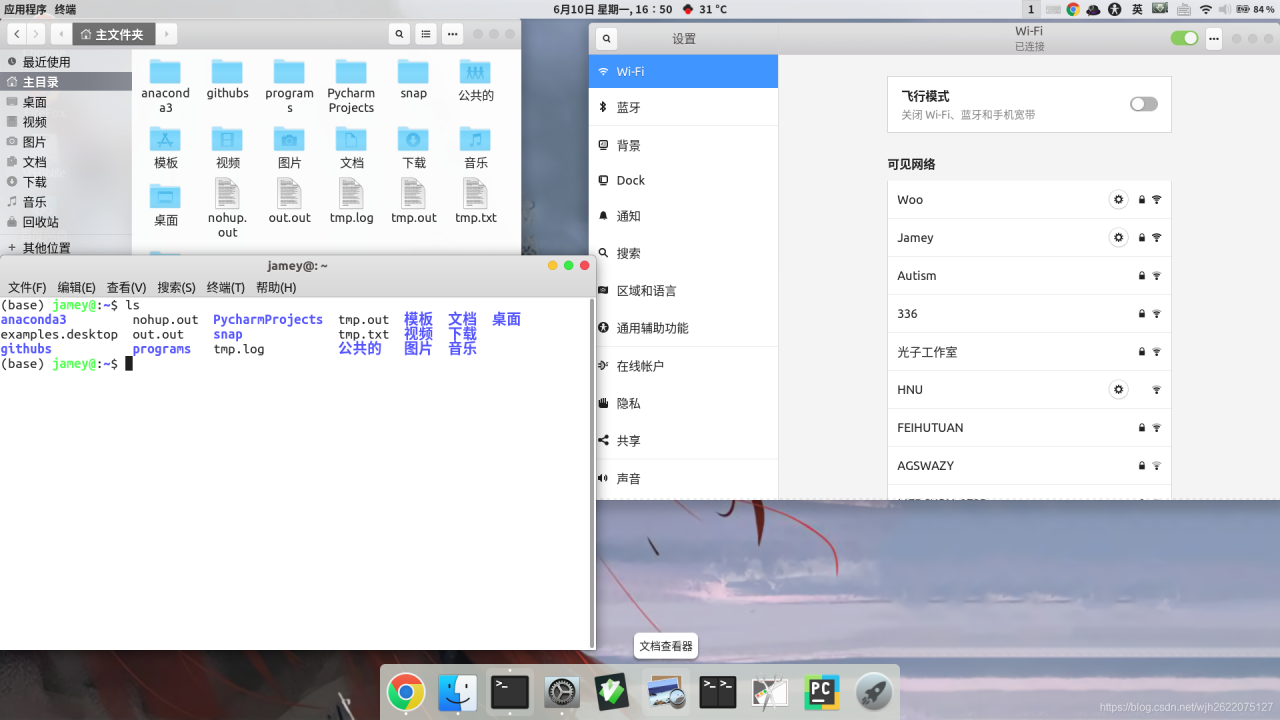The image size is (1280, 720).
Task: Open the 查看(V) menu in terminal
Action: [127, 287]
